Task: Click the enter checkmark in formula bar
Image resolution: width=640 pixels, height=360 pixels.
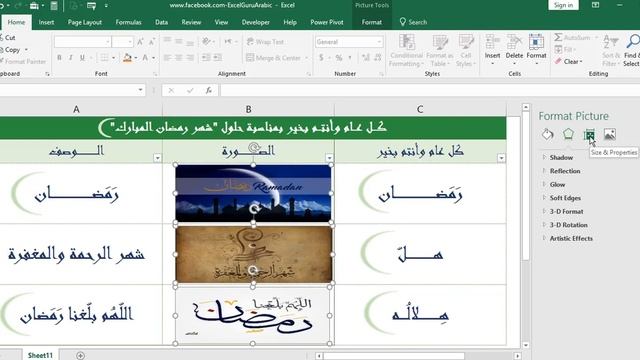Action: tap(190, 90)
